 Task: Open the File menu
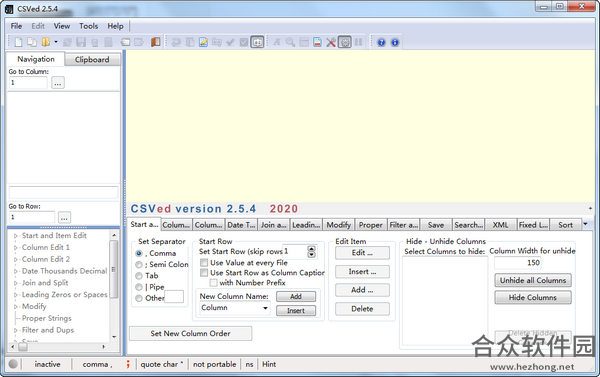[16, 26]
